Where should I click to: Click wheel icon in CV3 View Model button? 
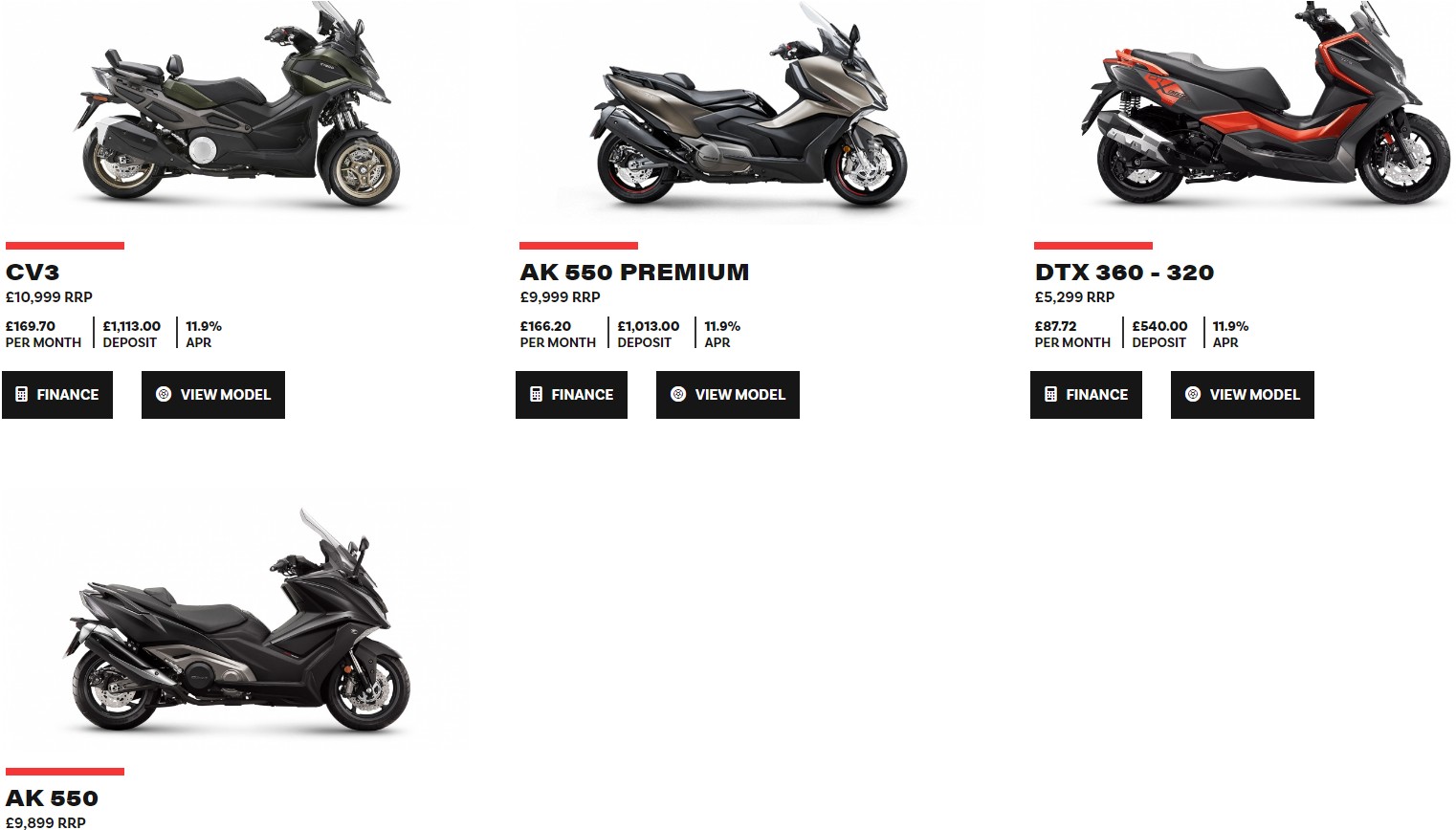click(x=164, y=394)
